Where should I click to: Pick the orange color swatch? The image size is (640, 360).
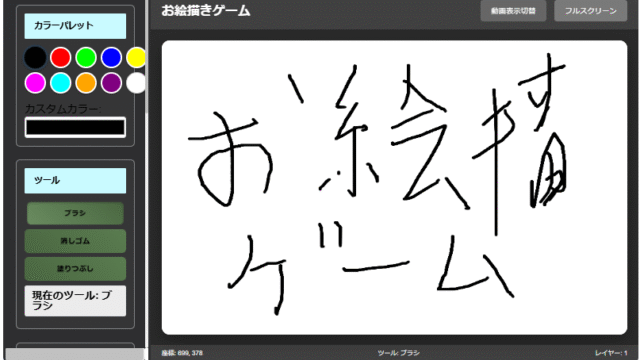coord(86,83)
